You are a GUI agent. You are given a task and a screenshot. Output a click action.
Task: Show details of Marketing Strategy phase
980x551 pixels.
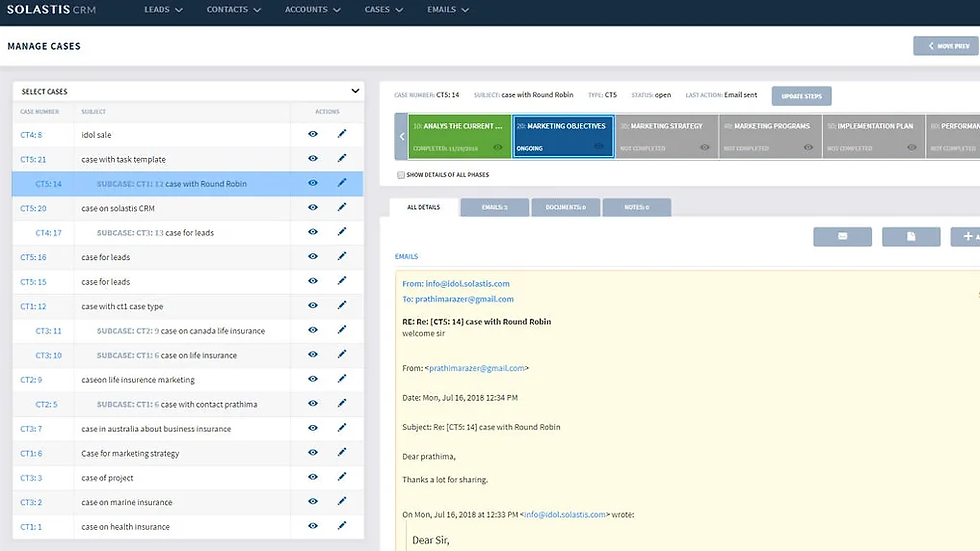704,147
